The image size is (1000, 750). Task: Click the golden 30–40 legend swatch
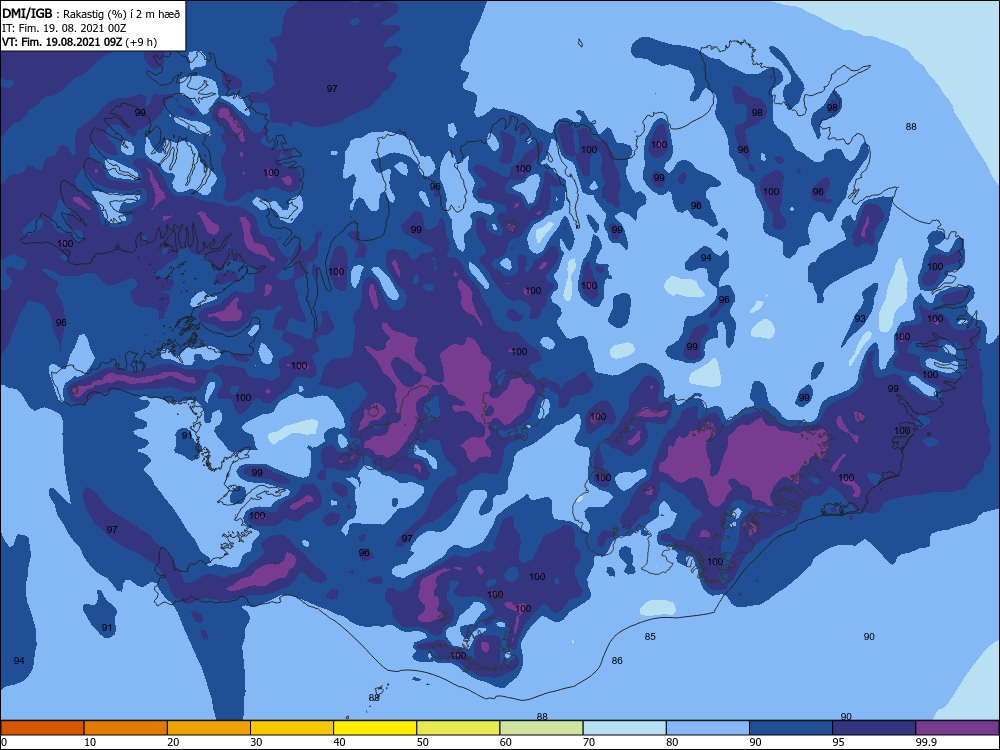(x=292, y=728)
